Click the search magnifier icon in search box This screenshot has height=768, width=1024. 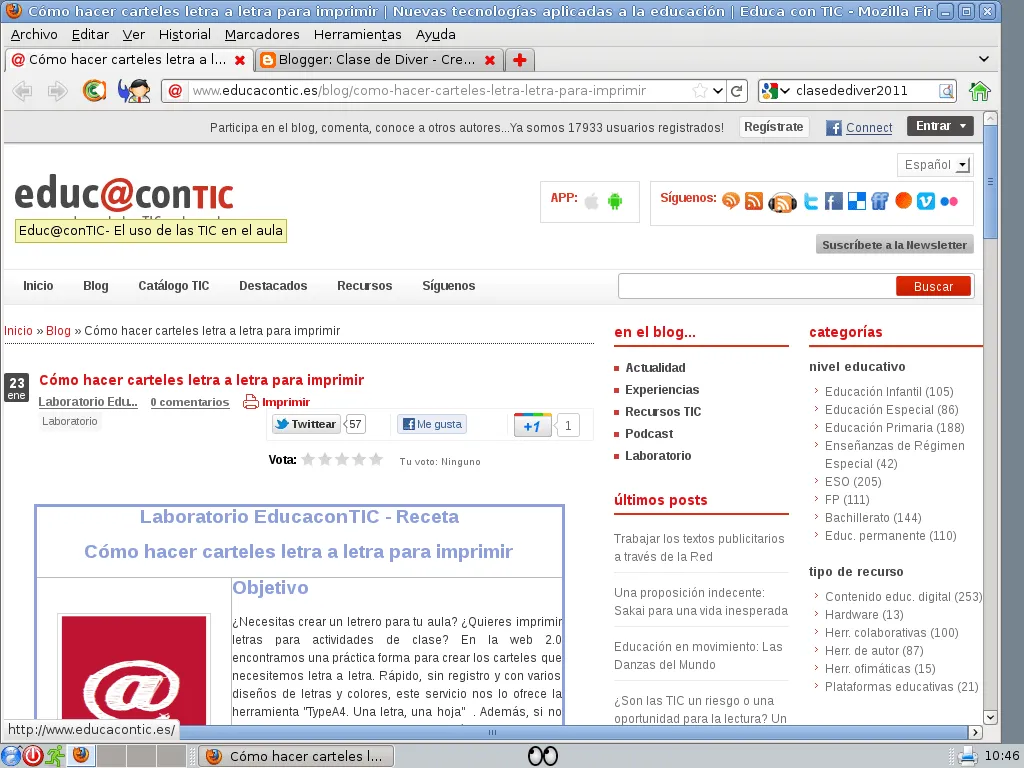(x=946, y=91)
